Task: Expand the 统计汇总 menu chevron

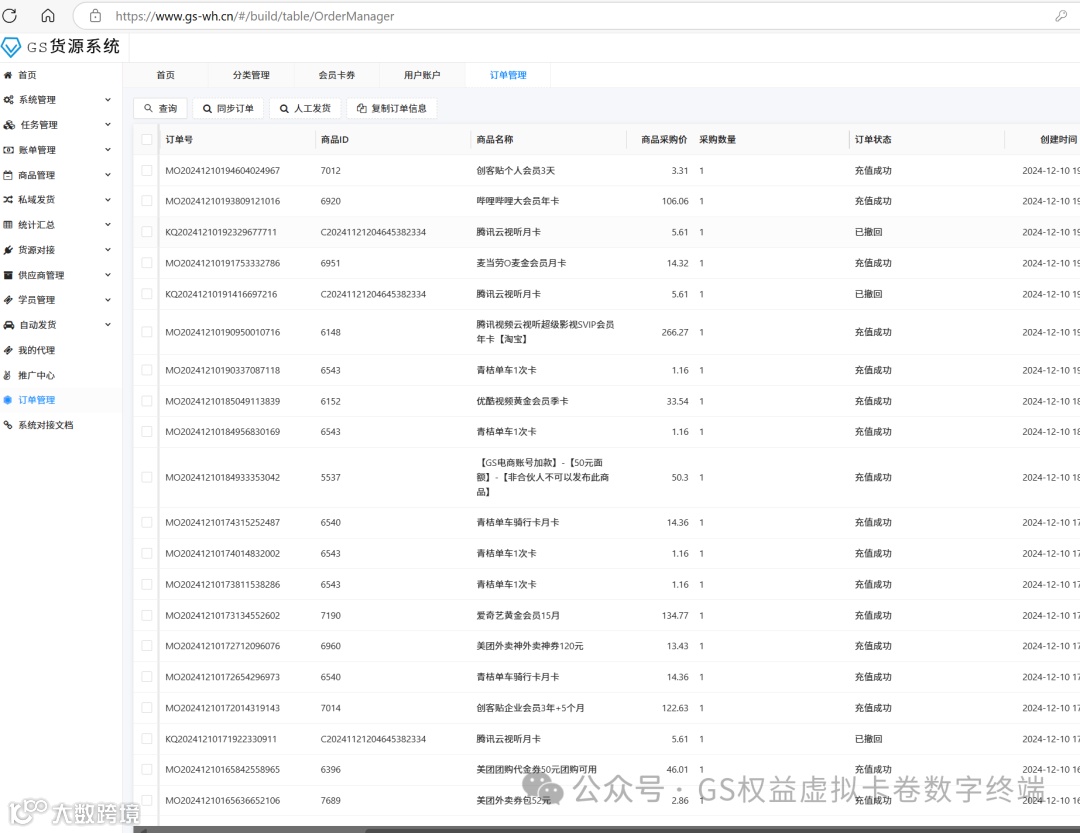Action: (x=108, y=225)
